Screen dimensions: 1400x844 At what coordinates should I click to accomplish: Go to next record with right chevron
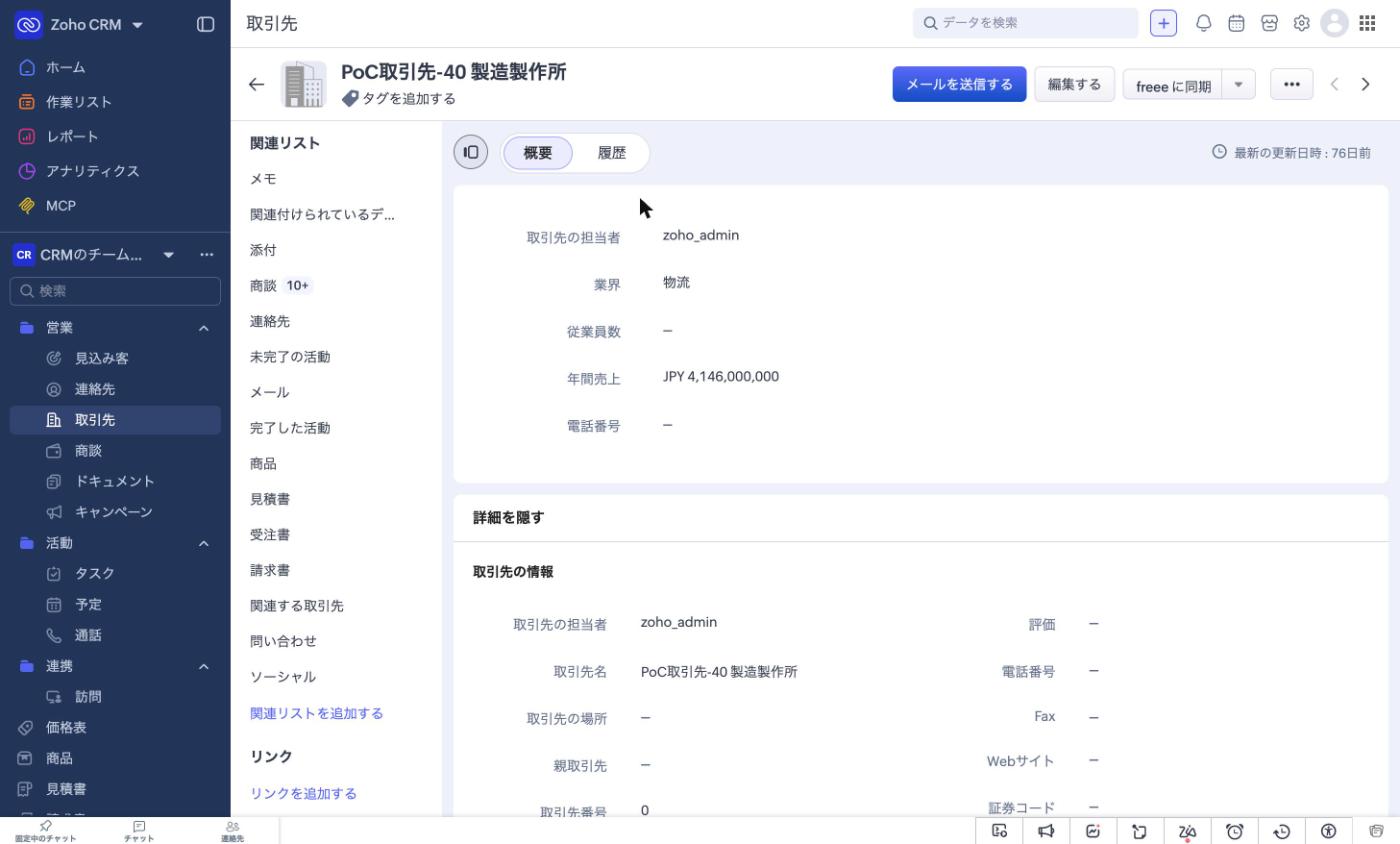(1365, 85)
